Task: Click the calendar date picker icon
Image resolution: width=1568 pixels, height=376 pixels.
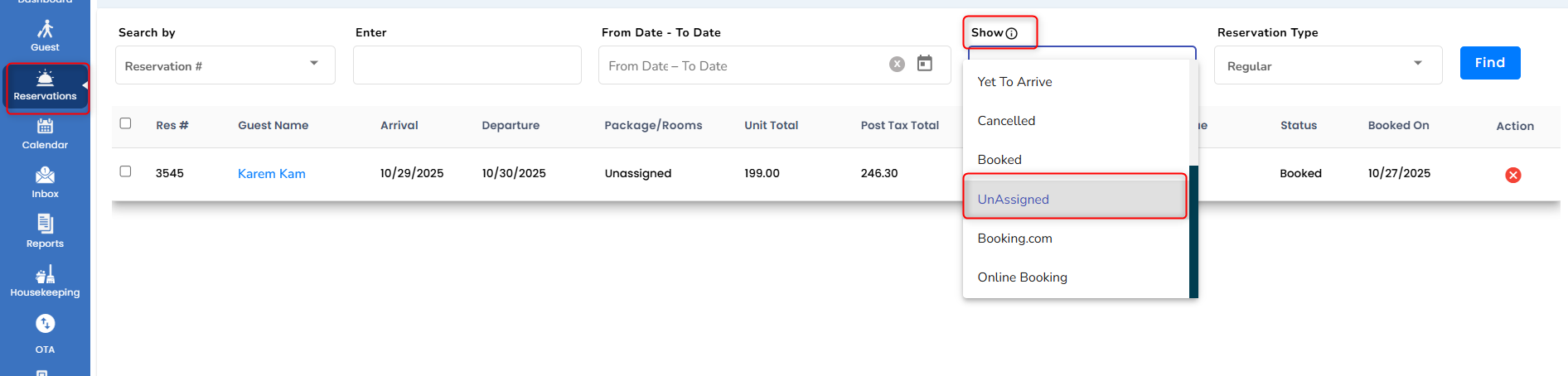Action: (925, 64)
